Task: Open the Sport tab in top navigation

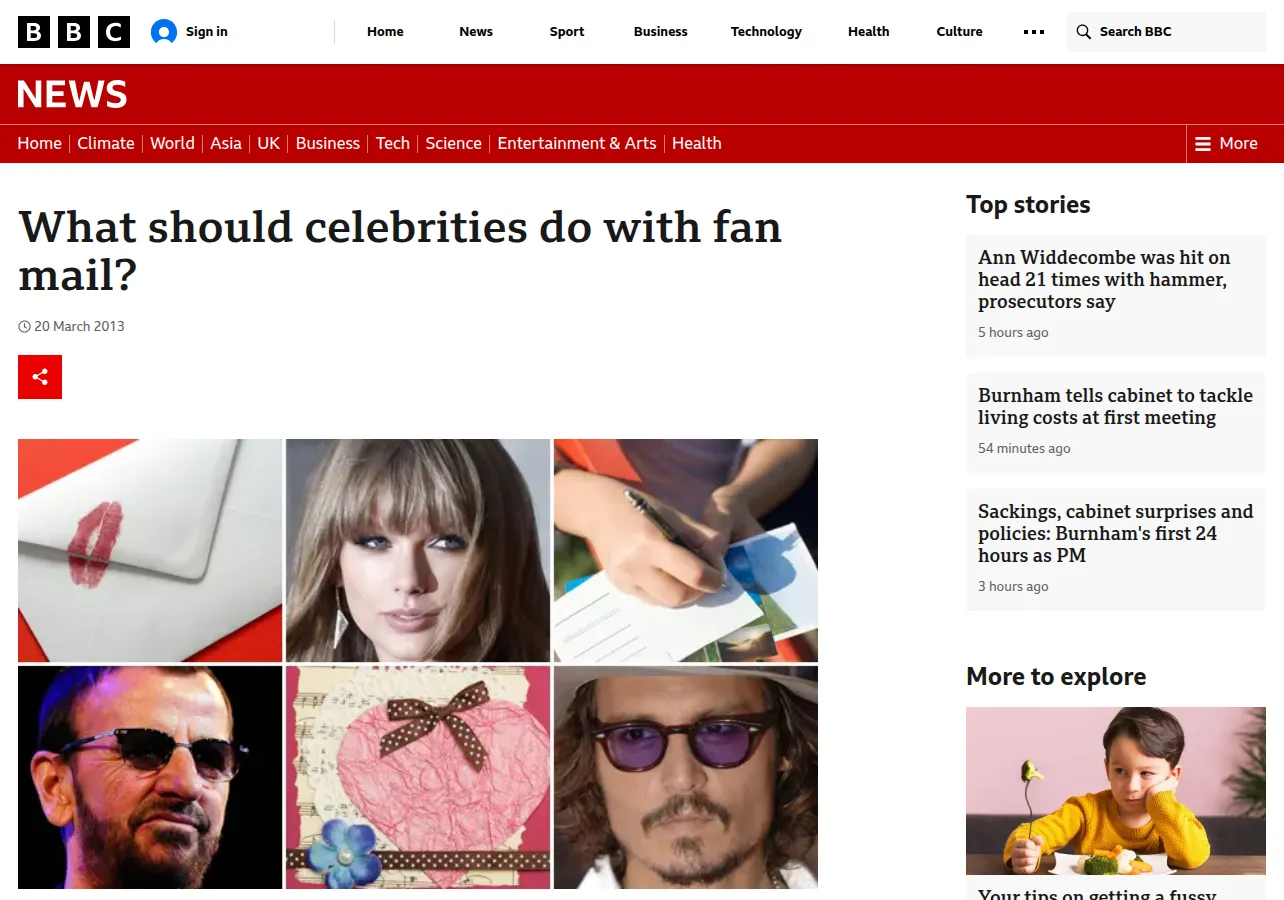Action: [x=567, y=32]
